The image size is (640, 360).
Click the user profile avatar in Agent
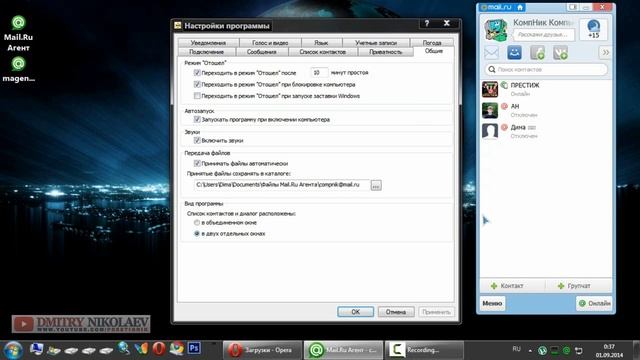click(x=496, y=29)
